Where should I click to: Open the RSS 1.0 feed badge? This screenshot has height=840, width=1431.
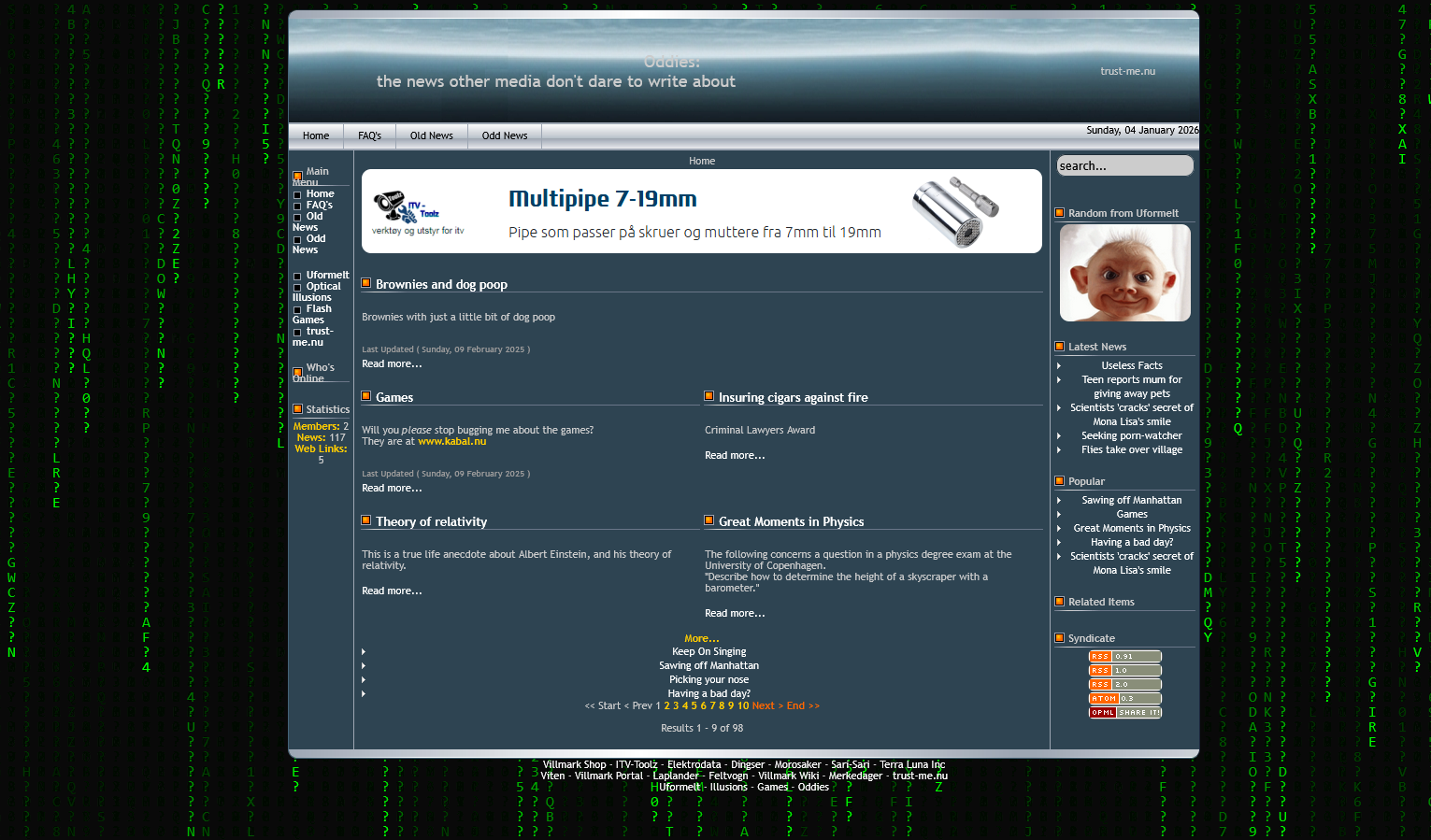pos(1124,671)
